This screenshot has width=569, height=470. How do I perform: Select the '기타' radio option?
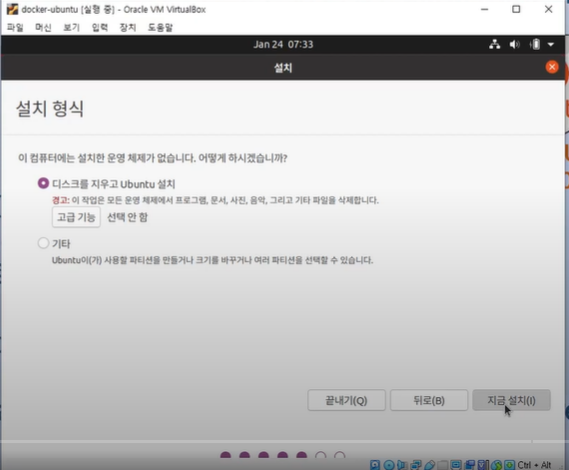click(43, 243)
